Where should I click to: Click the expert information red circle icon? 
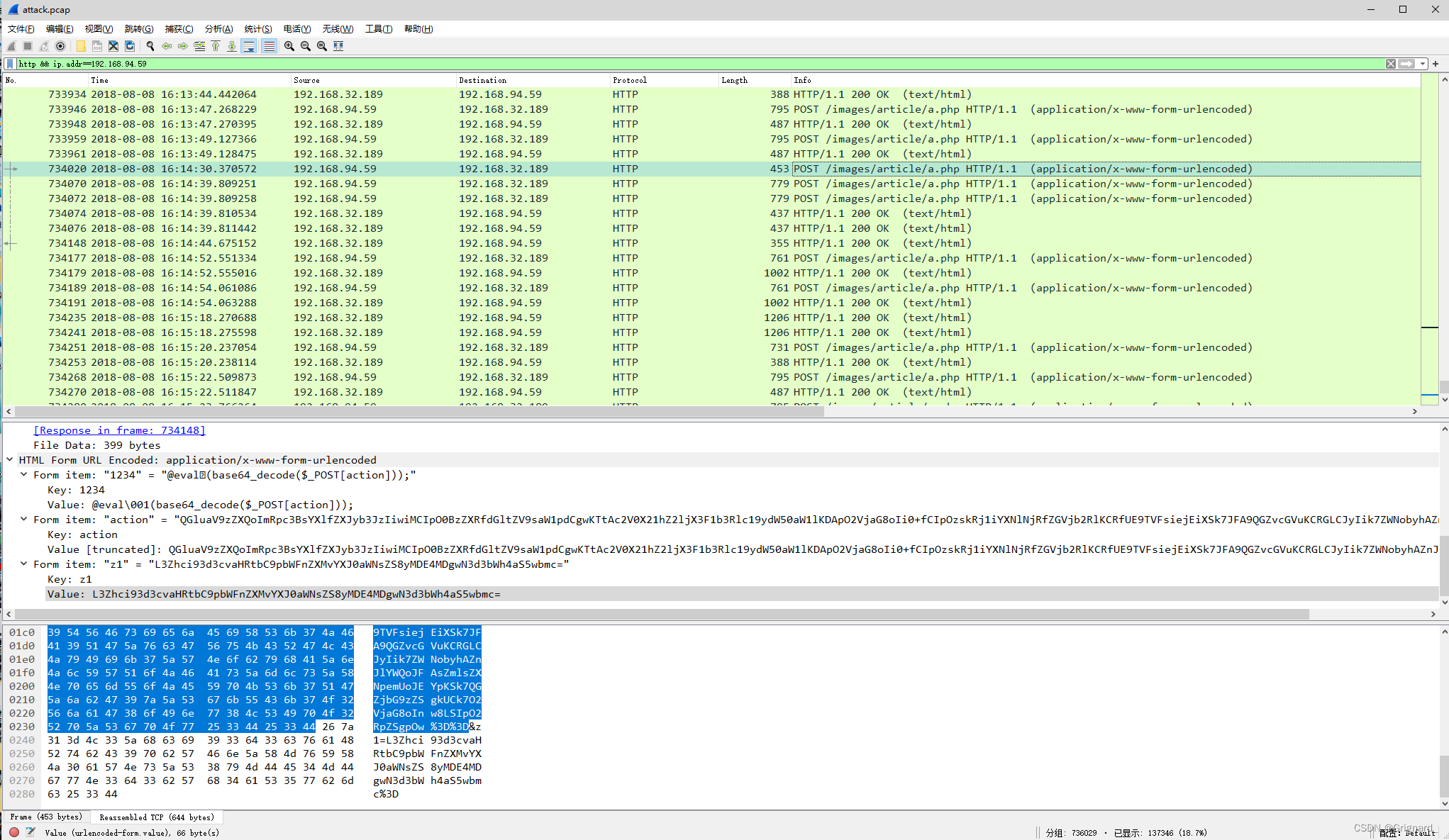point(14,832)
